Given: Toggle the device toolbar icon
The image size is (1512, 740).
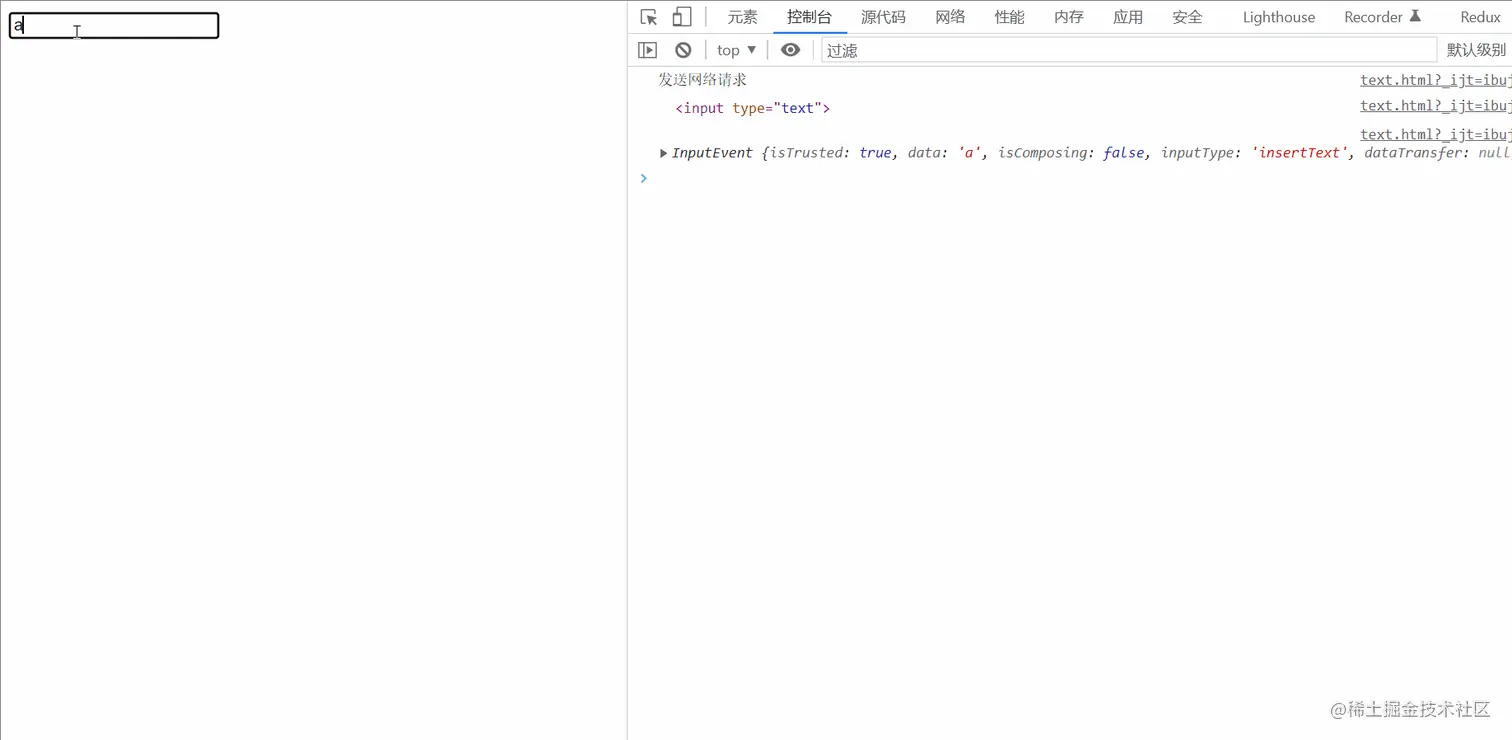Looking at the screenshot, I should coord(682,17).
